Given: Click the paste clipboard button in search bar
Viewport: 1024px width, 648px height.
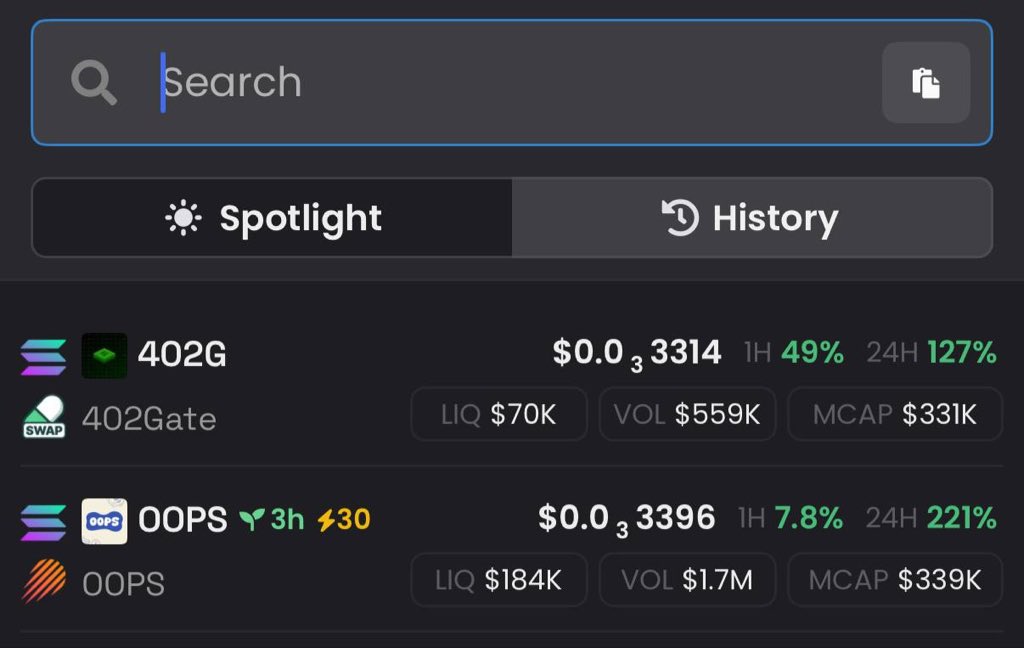Looking at the screenshot, I should (x=925, y=83).
